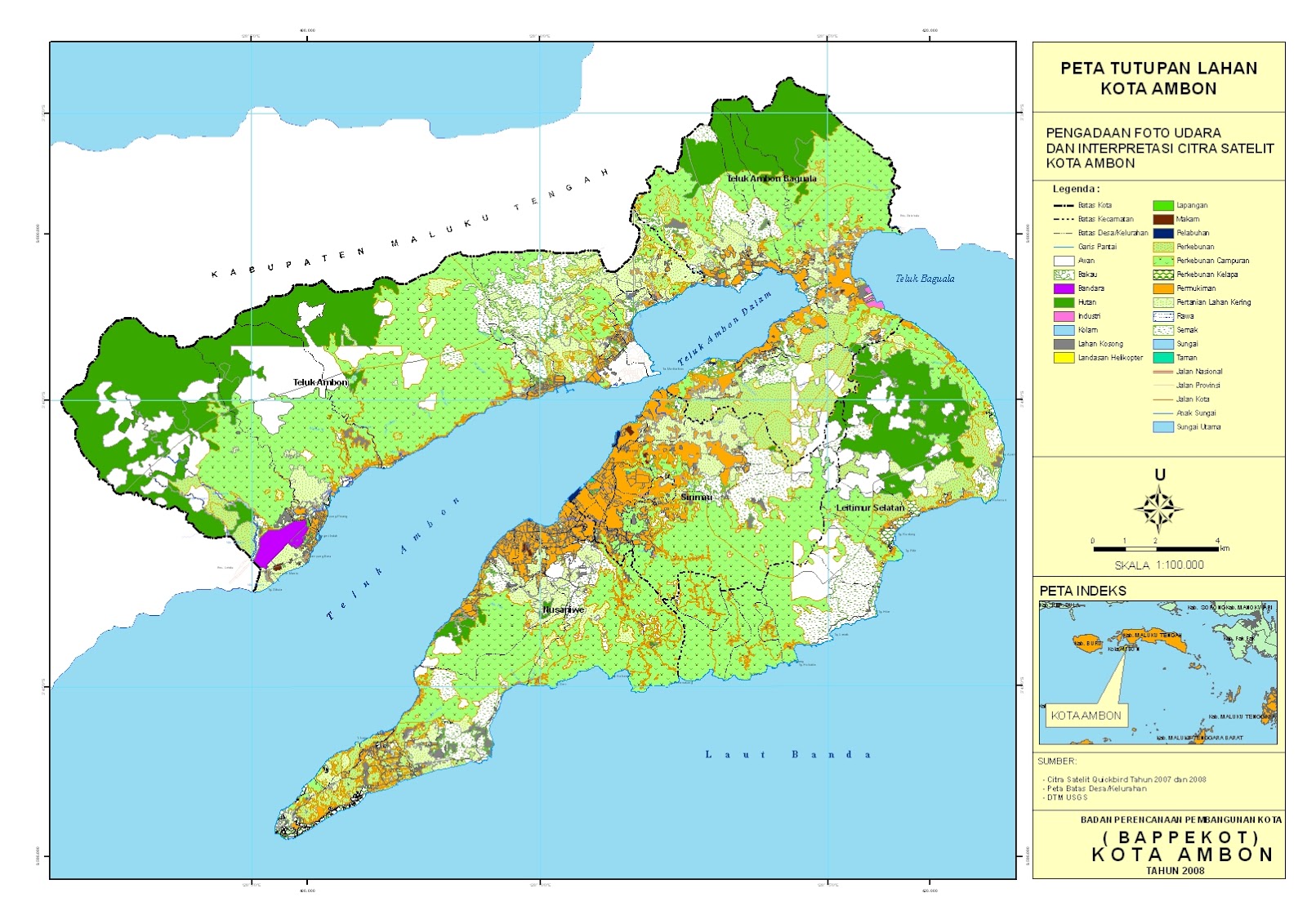1307x924 pixels.
Task: Click the 'Peta Batas Desa/Kelurahan' source line
Action: 1096,788
